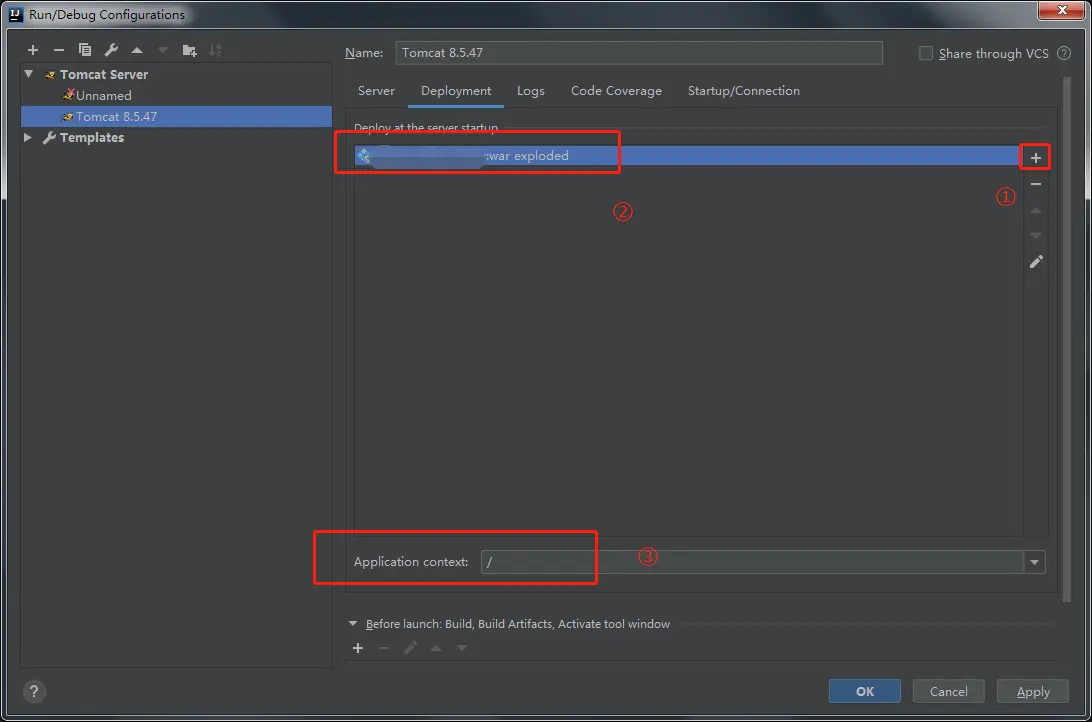1092x722 pixels.
Task: Move deployment artifact down
Action: 1036,236
